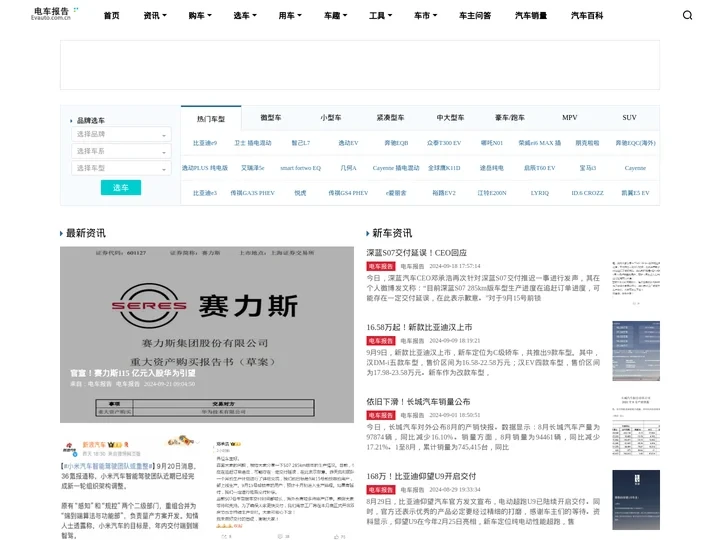Open the 凯翼E5 EV model link

click(635, 193)
